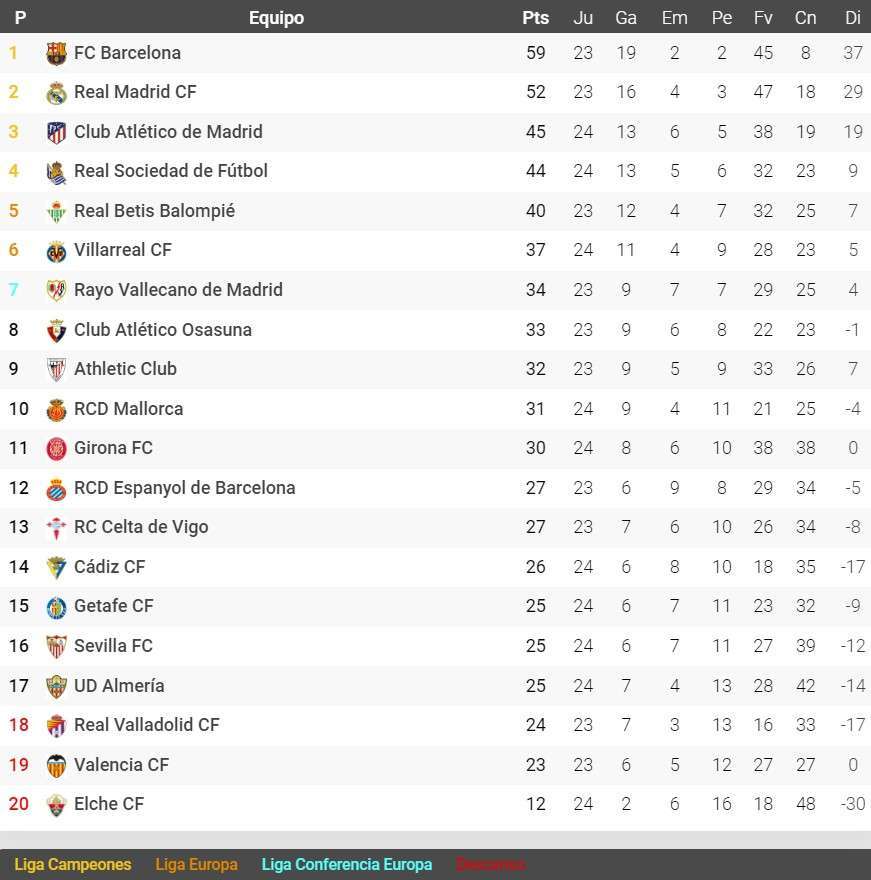871x880 pixels.
Task: Open the RCD Espanyol de Barcelona team name
Action: pyautogui.click(x=186, y=488)
